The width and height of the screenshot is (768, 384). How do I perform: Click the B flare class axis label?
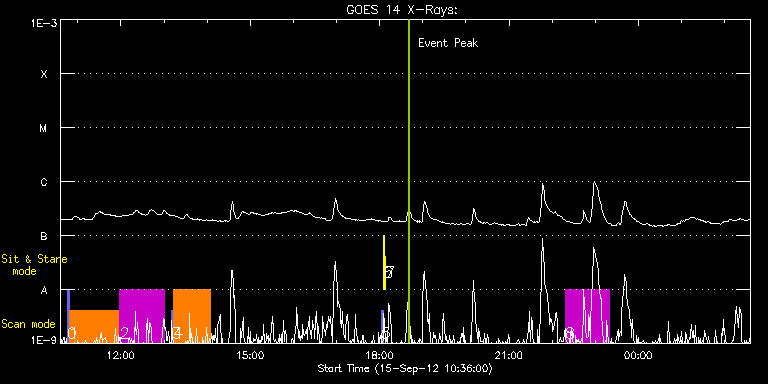[44, 236]
